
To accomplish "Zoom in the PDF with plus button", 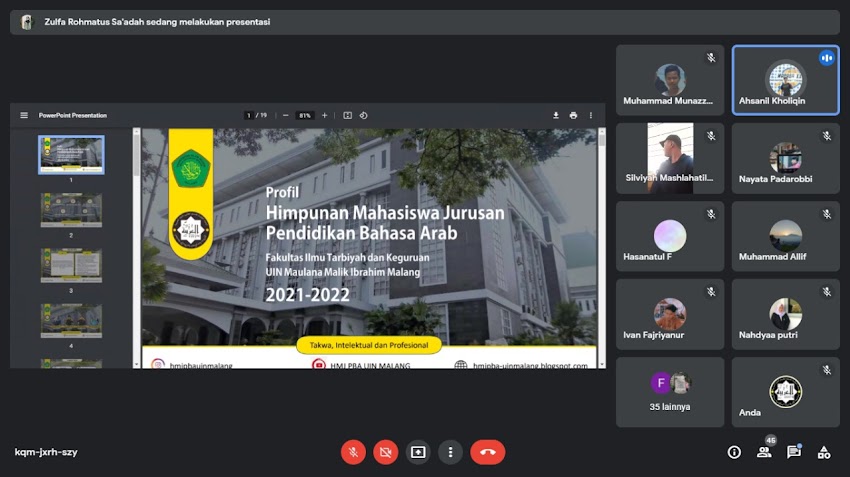I will coord(324,115).
